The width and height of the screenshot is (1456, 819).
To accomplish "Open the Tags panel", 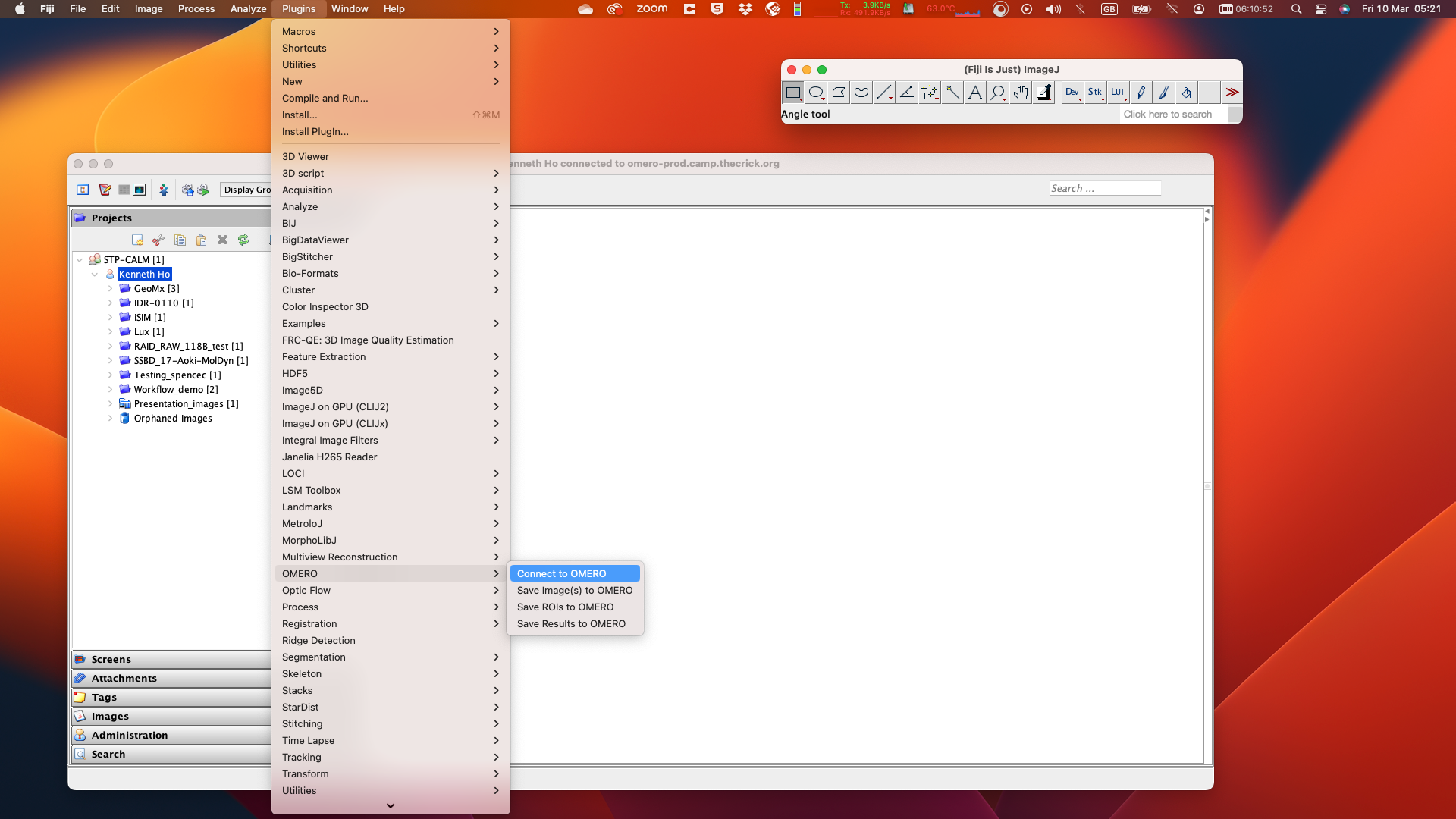I will [104, 697].
